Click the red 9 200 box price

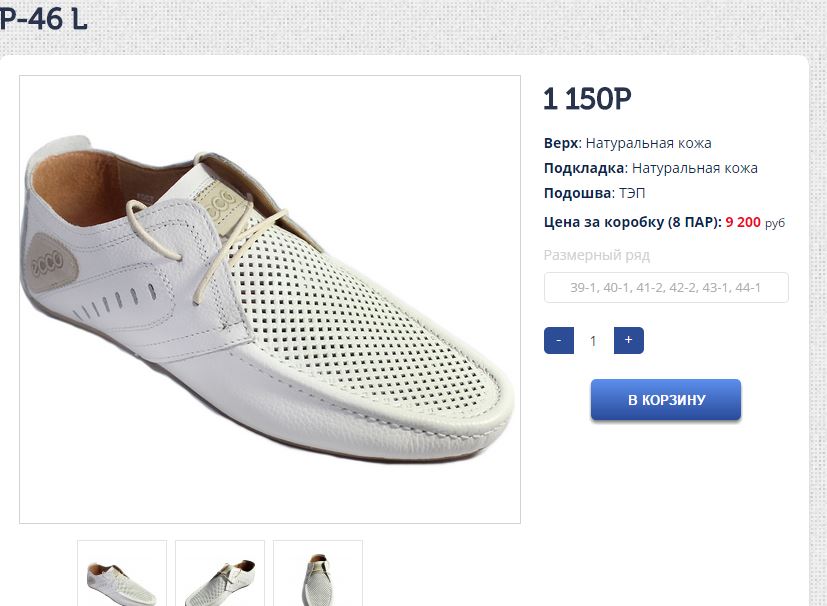tap(743, 222)
